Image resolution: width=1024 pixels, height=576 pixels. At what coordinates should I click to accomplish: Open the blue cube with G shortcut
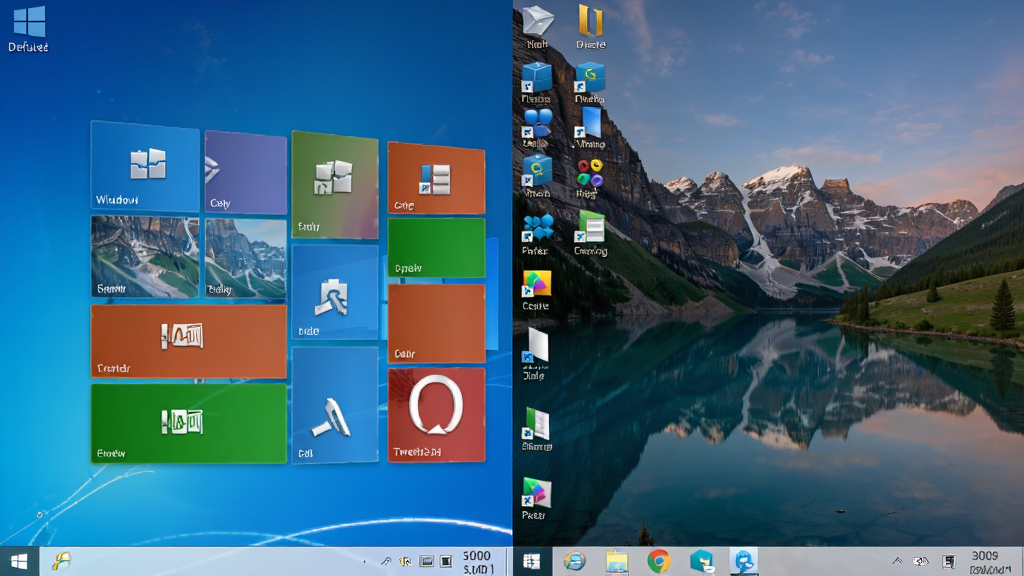coord(590,82)
